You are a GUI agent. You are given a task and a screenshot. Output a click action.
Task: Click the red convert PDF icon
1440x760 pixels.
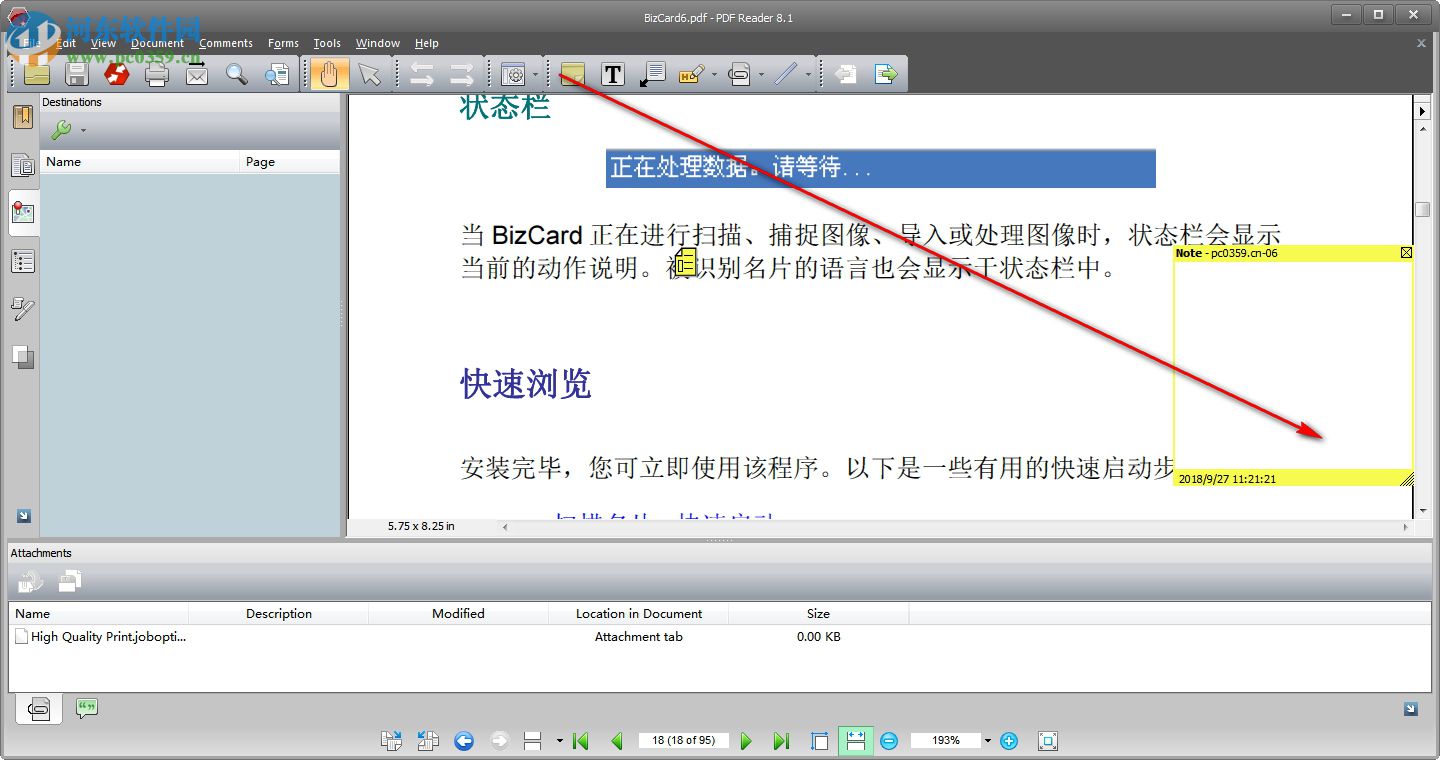117,74
